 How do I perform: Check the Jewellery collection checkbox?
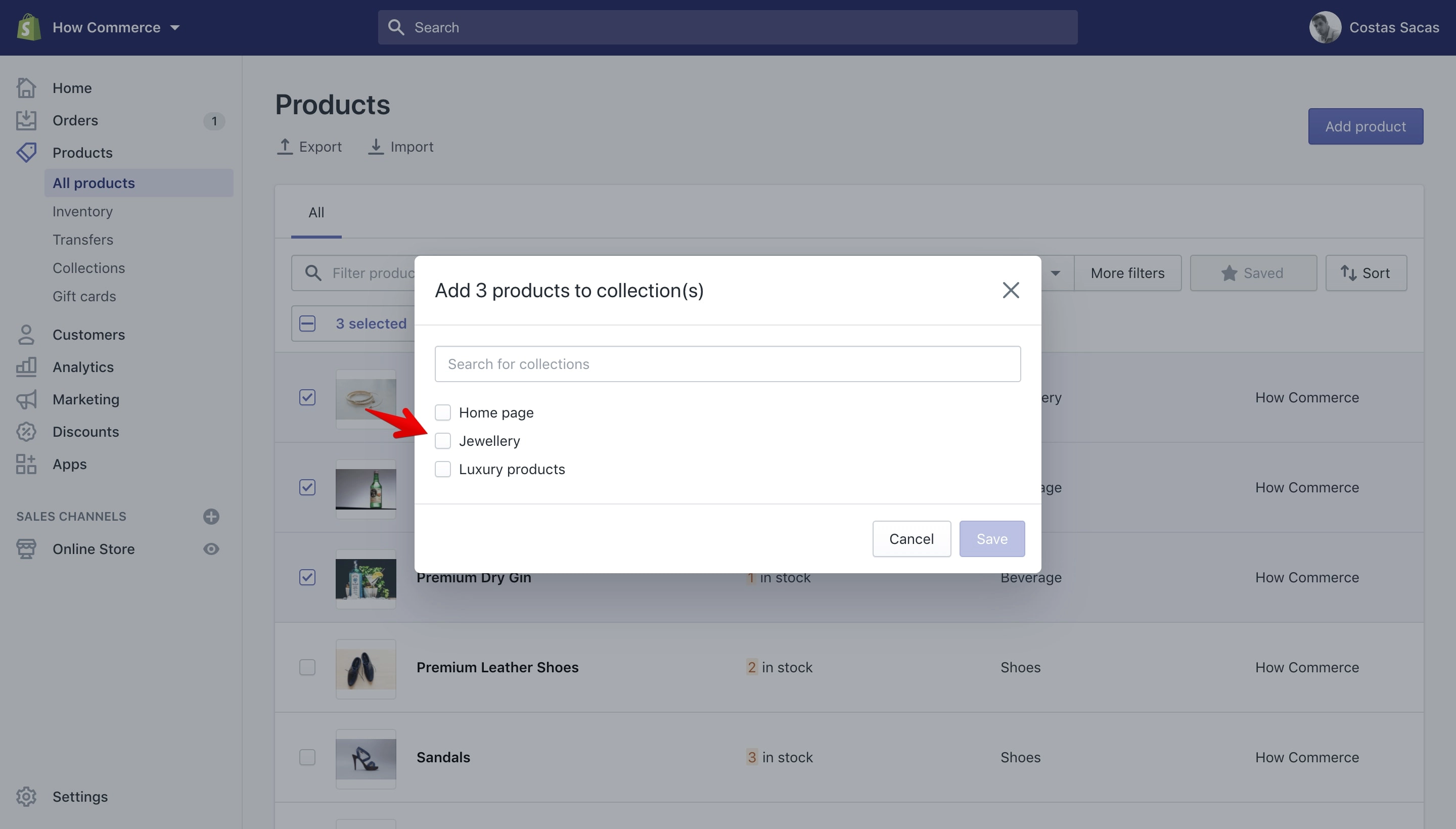tap(442, 441)
